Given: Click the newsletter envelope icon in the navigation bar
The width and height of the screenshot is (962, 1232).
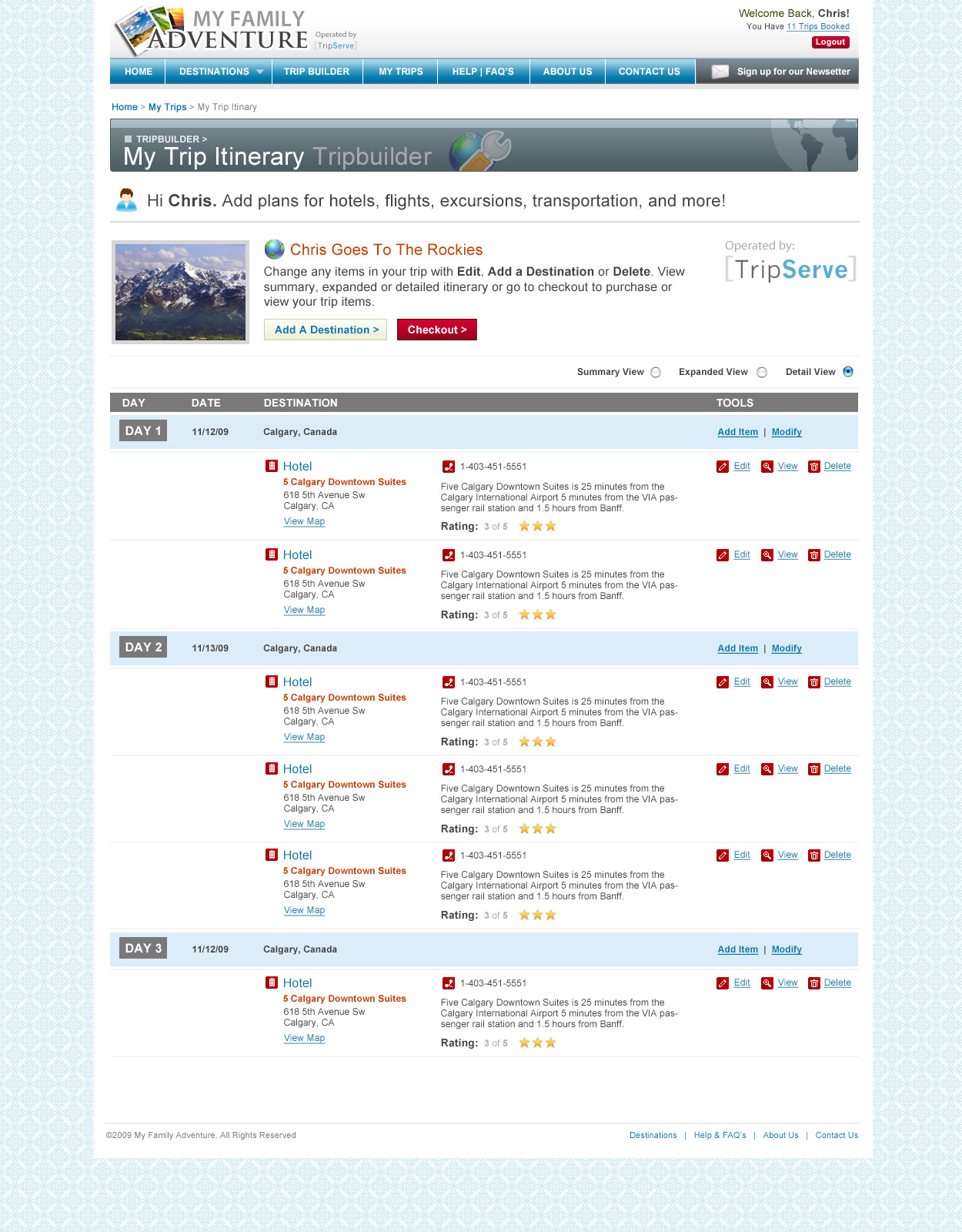Looking at the screenshot, I should [720, 72].
